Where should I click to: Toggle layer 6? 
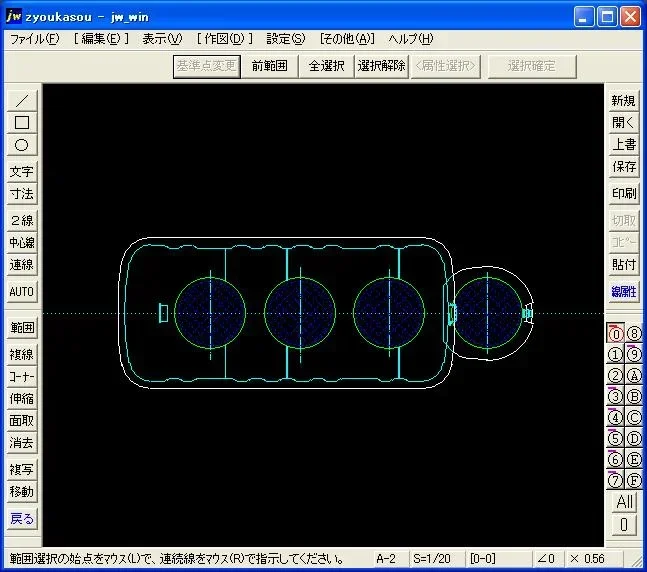(615, 459)
